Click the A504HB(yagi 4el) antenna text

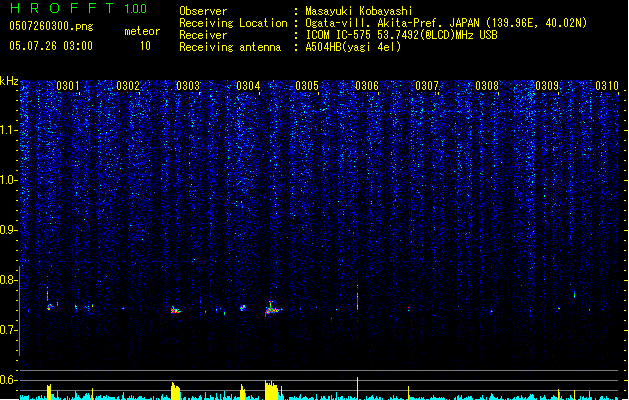[353, 47]
